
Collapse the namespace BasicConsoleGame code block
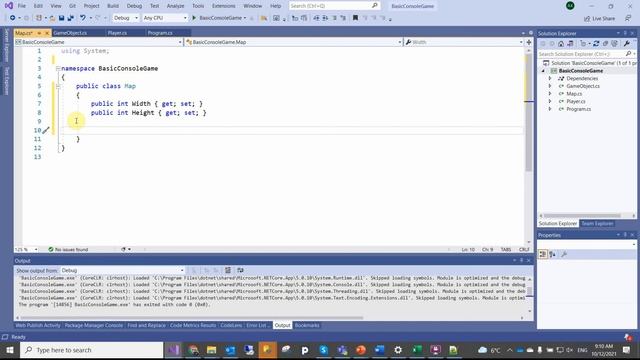coord(58,68)
